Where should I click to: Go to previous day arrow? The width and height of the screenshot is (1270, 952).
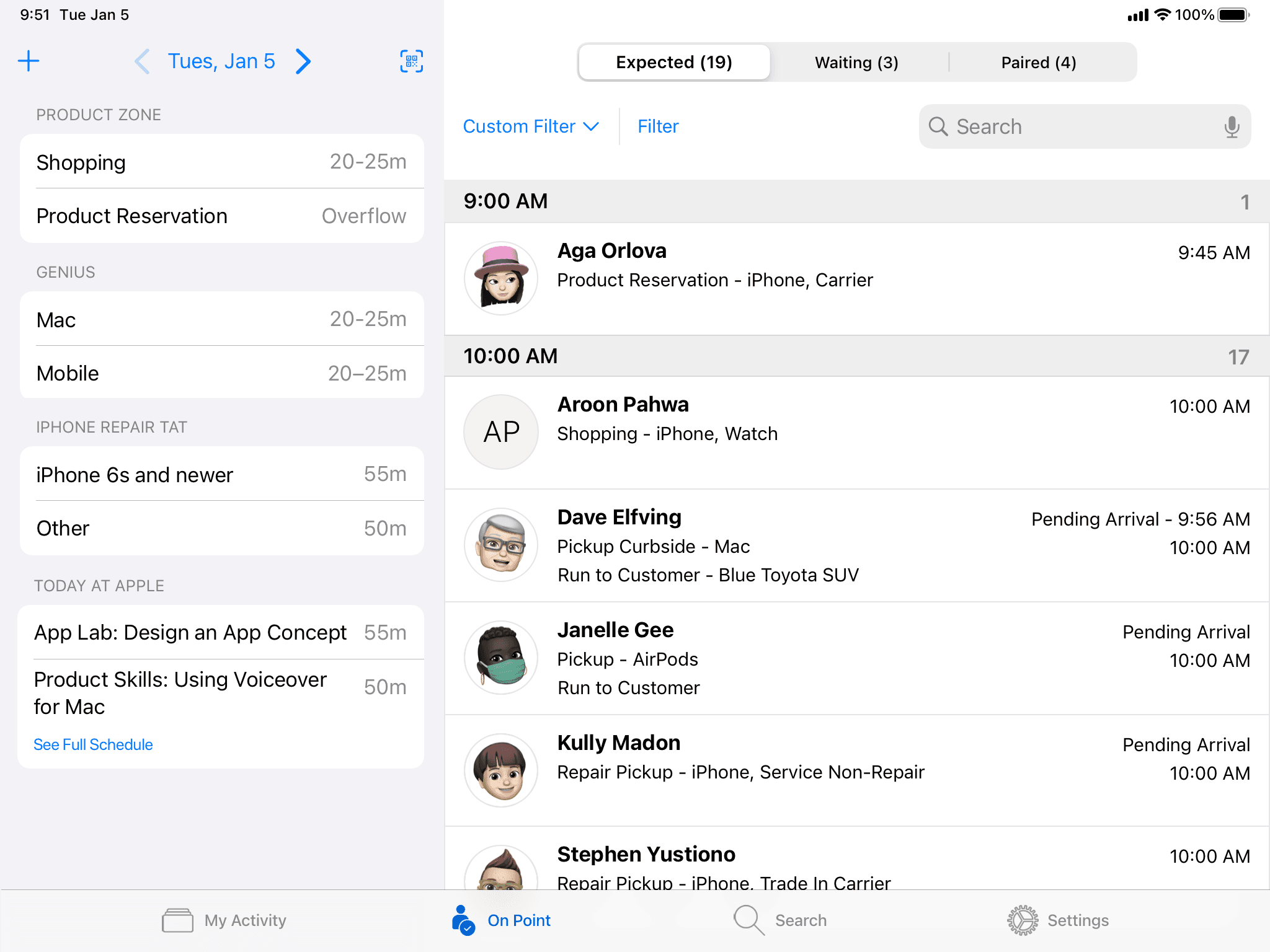tap(142, 61)
